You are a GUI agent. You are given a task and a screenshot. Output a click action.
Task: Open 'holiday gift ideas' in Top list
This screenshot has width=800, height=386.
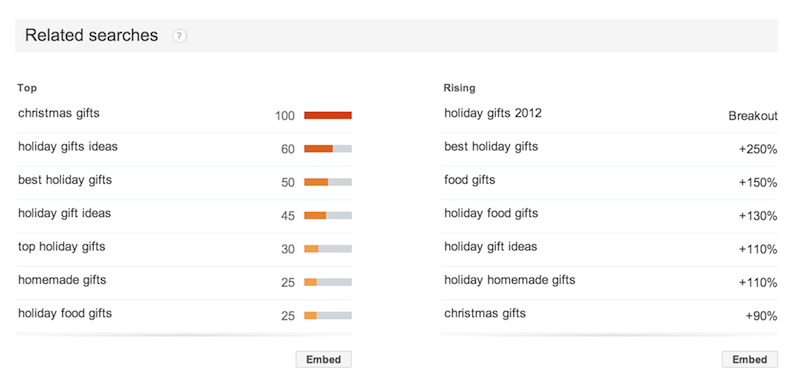(64, 213)
